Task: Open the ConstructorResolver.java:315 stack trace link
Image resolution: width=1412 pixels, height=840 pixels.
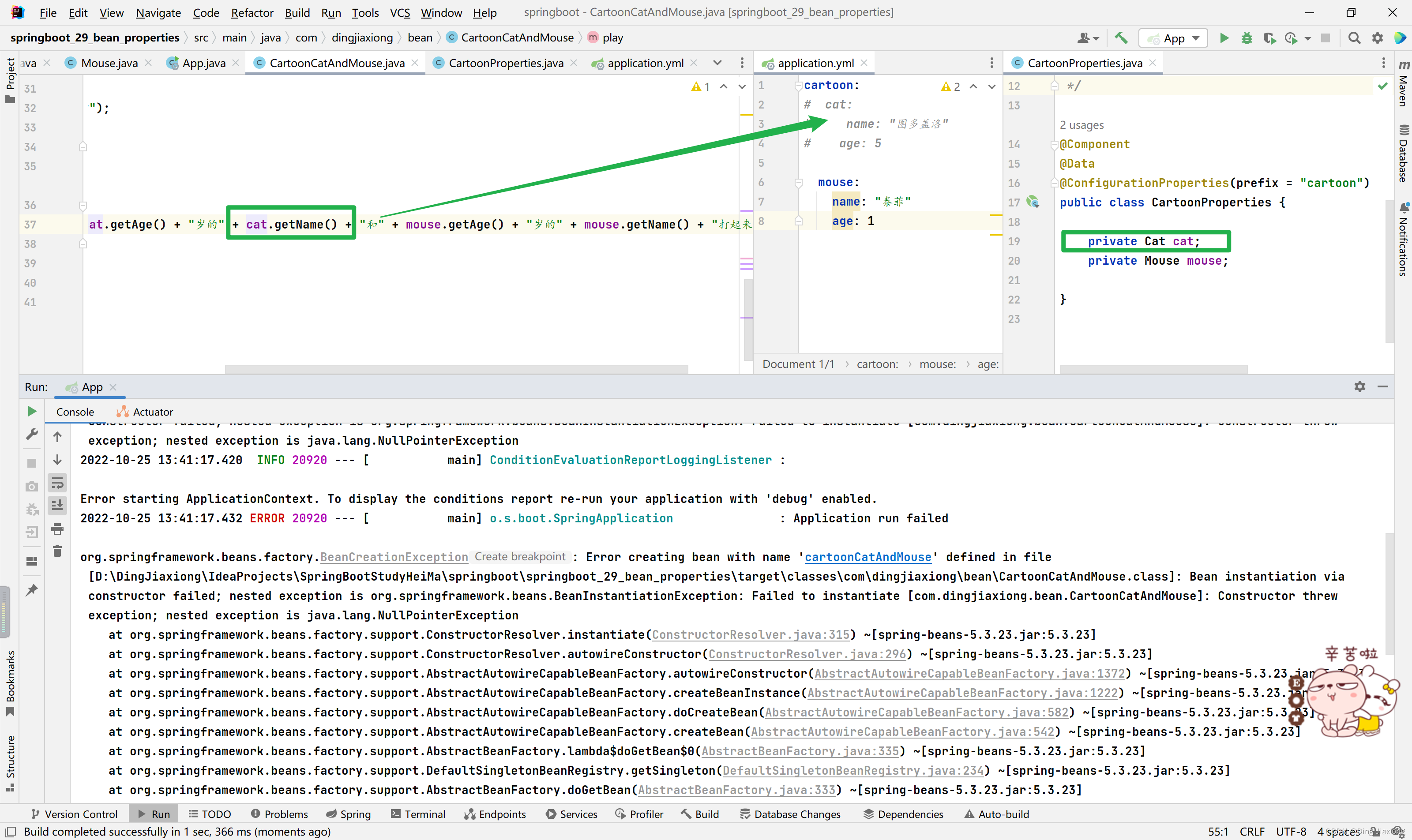Action: point(751,634)
